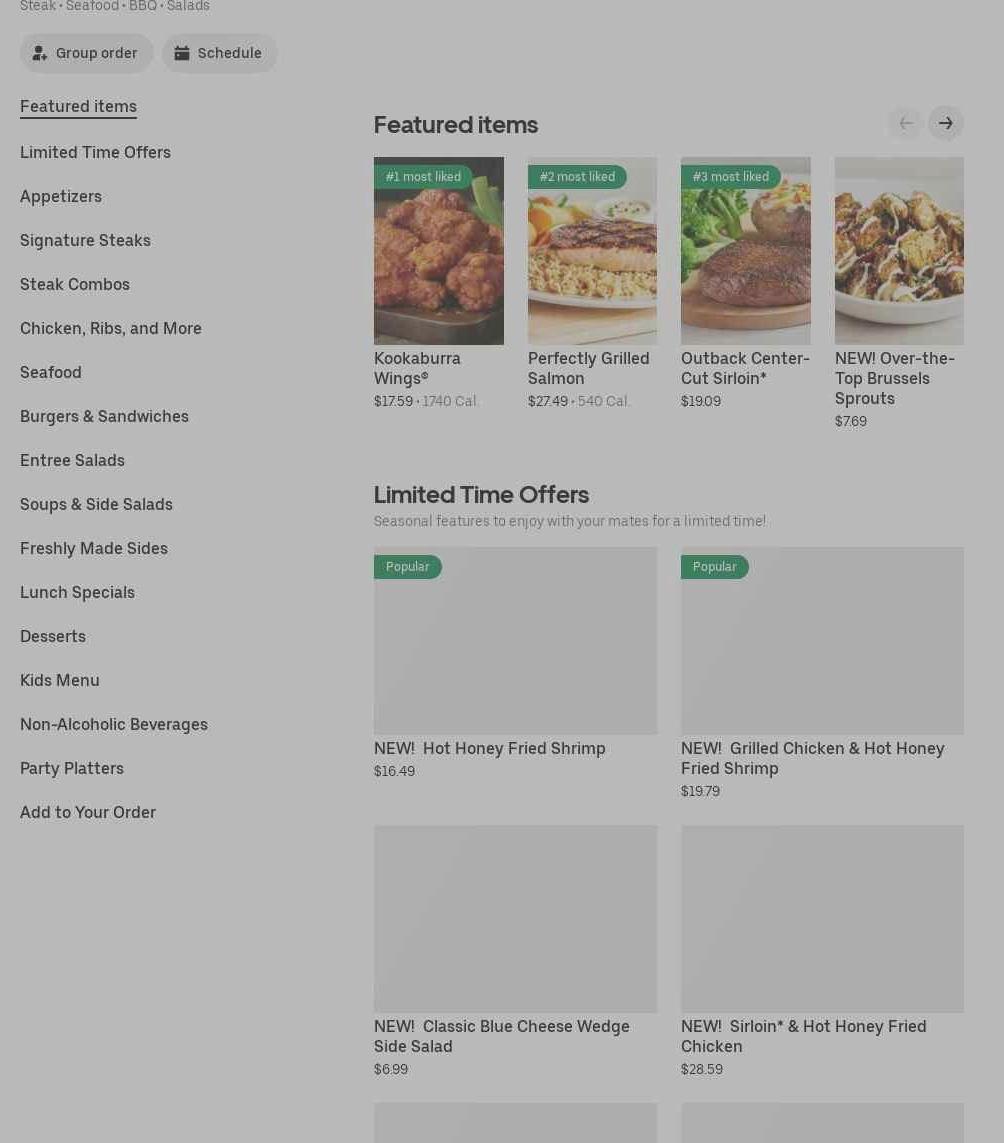The image size is (1004, 1143).
Task: Click the Schedule calendar icon
Action: coord(182,53)
